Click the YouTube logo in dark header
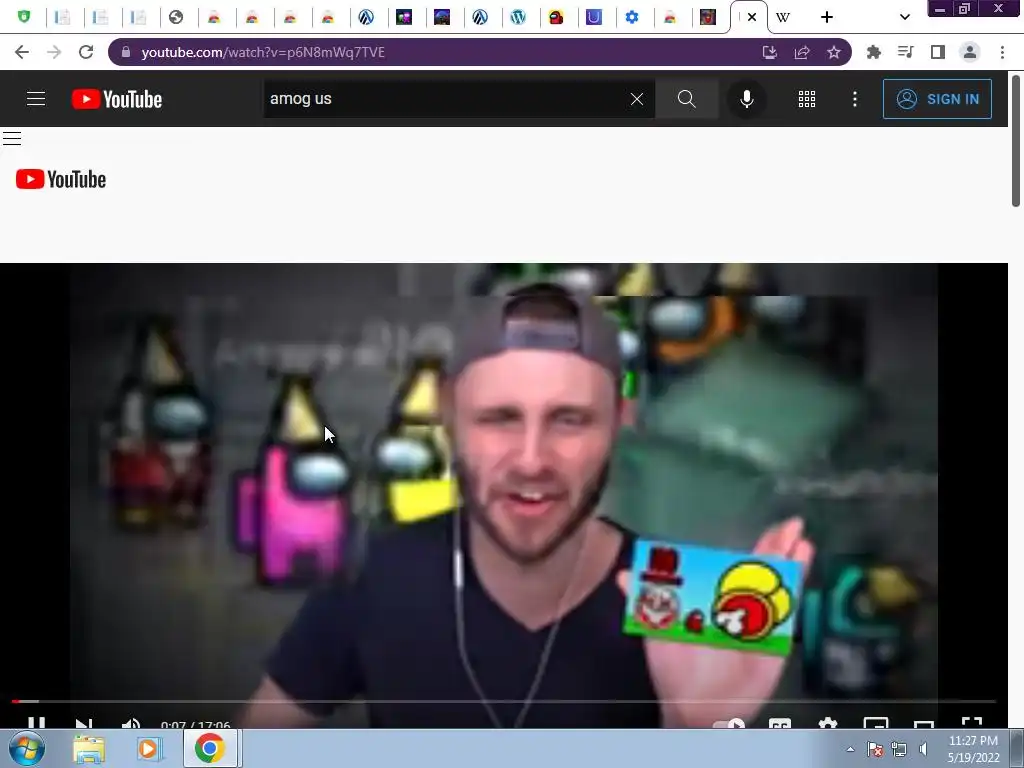The height and width of the screenshot is (768, 1024). (117, 99)
